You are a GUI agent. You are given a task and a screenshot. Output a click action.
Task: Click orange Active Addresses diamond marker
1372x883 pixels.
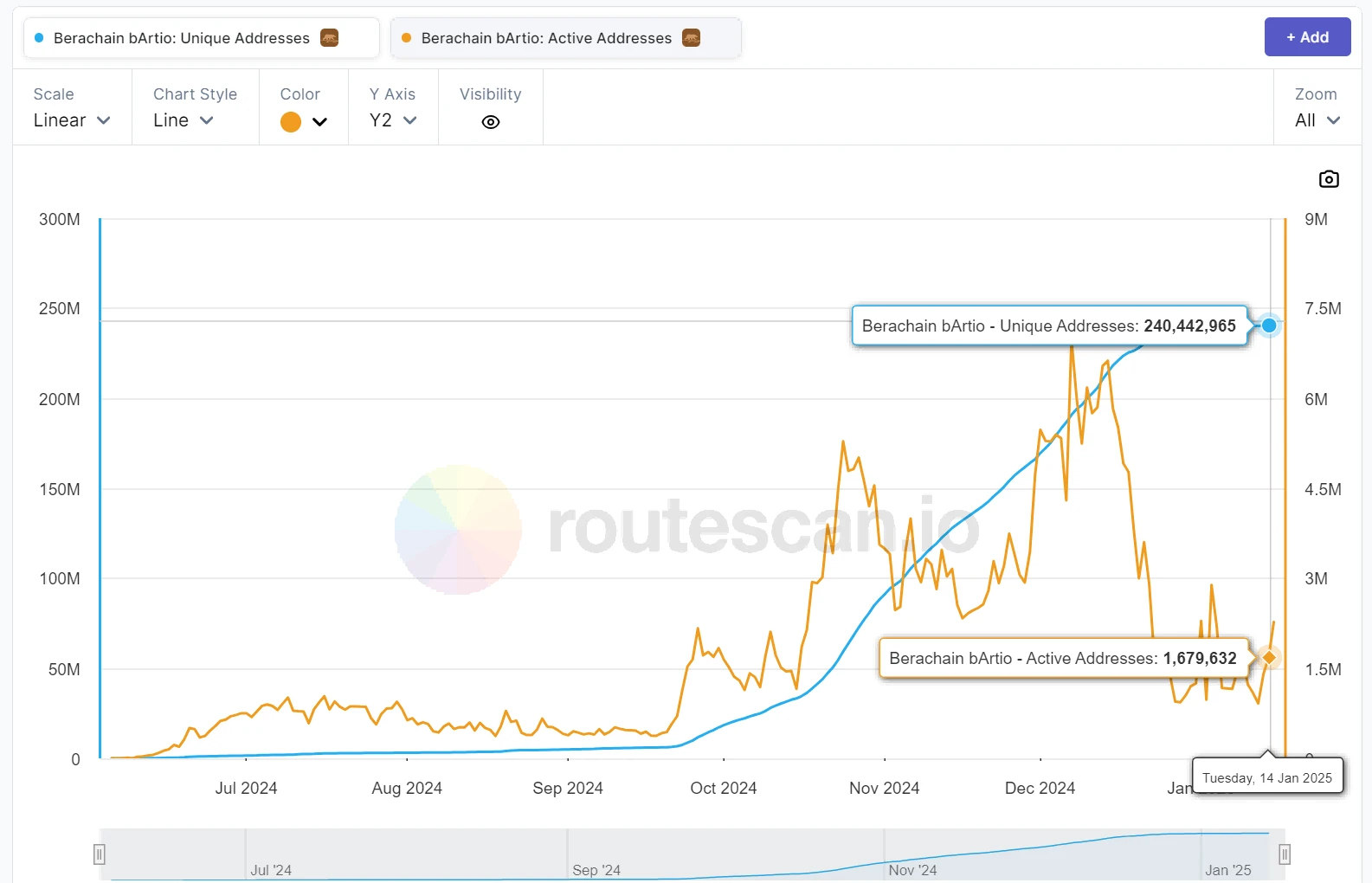pyautogui.click(x=1269, y=658)
